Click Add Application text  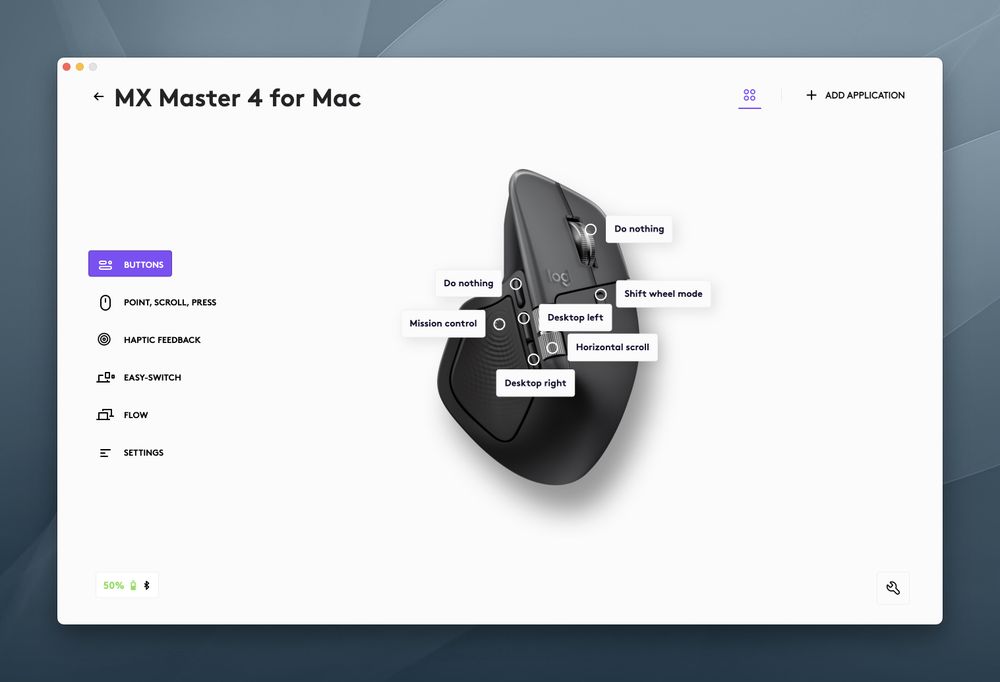coord(865,95)
